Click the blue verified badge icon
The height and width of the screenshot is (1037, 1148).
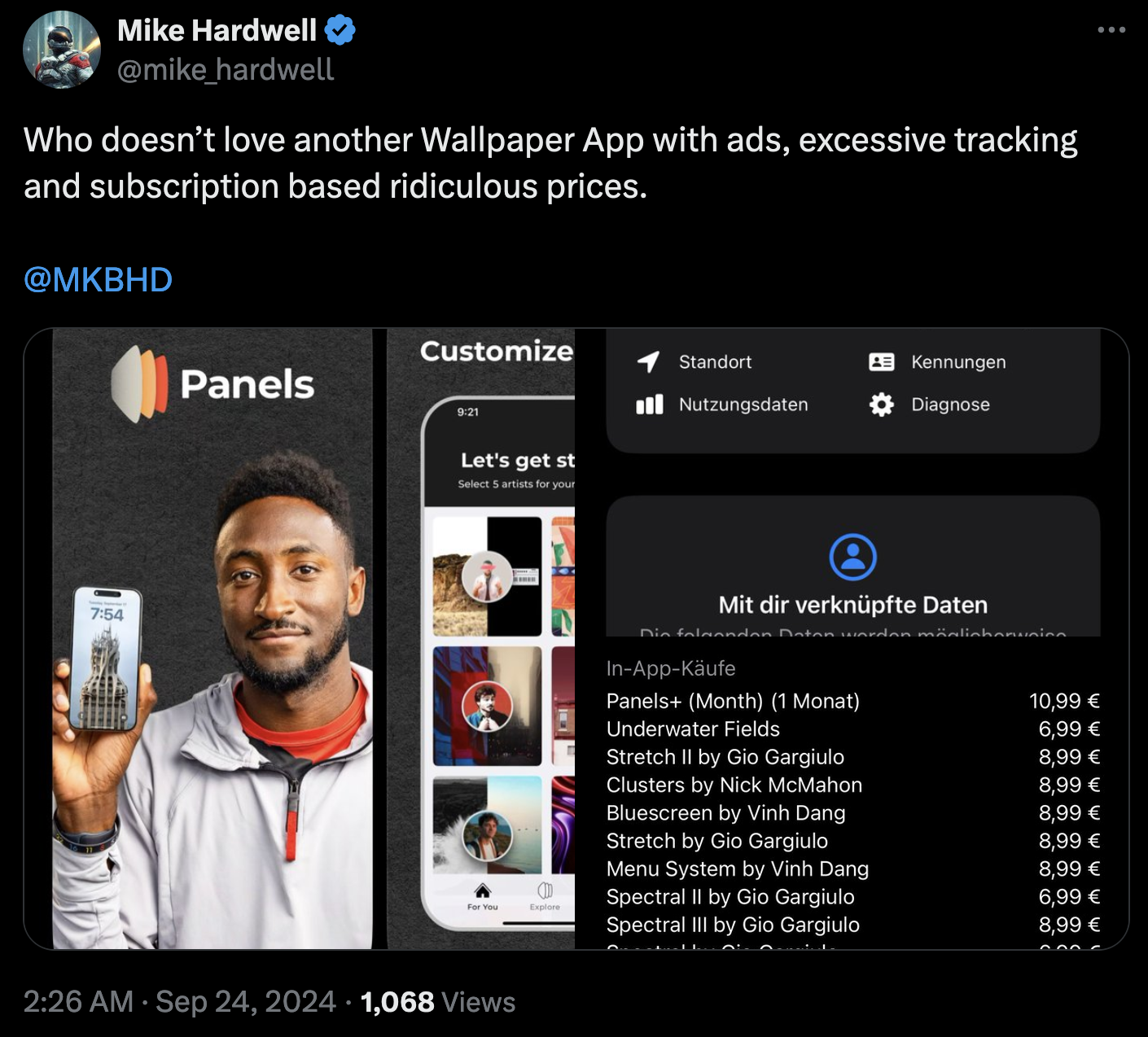[340, 31]
